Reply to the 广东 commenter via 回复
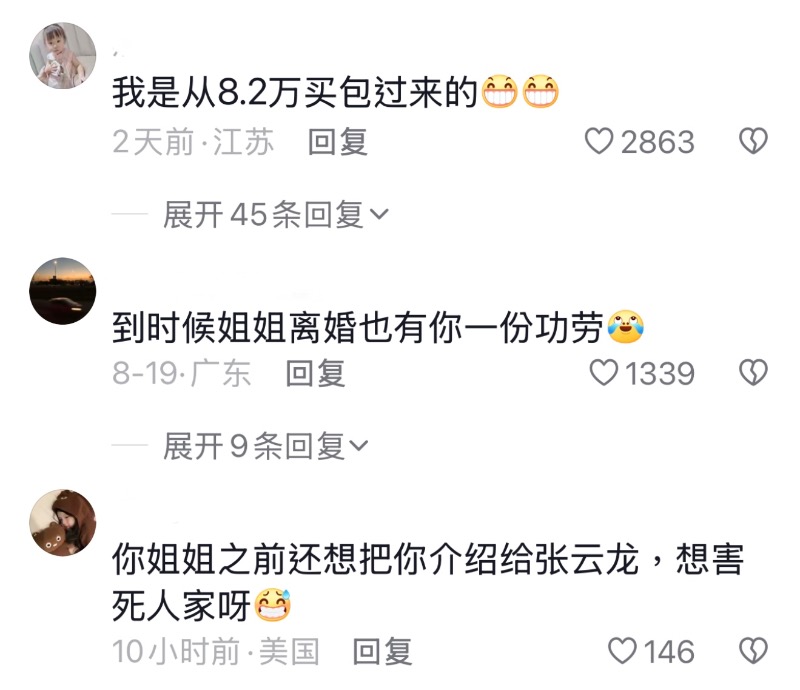800x690 pixels. tap(316, 373)
